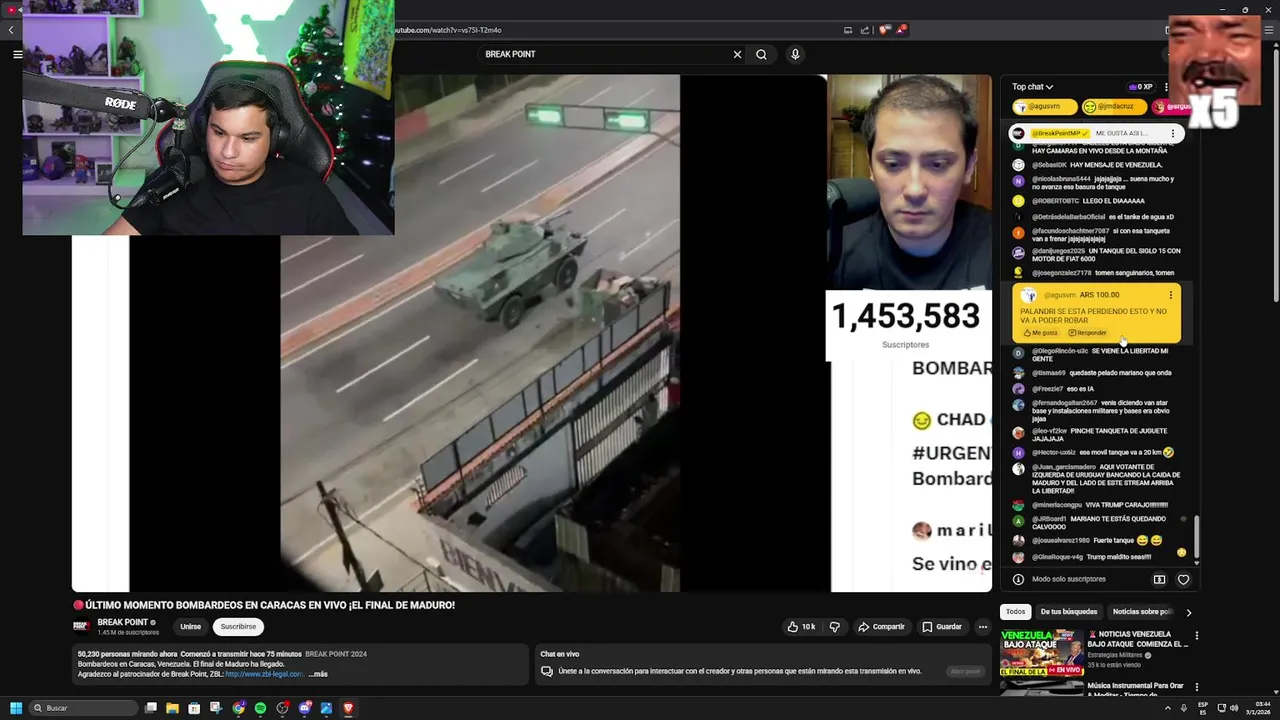Open Task View from the taskbar
Screen dimensions: 1280x720
(151, 708)
